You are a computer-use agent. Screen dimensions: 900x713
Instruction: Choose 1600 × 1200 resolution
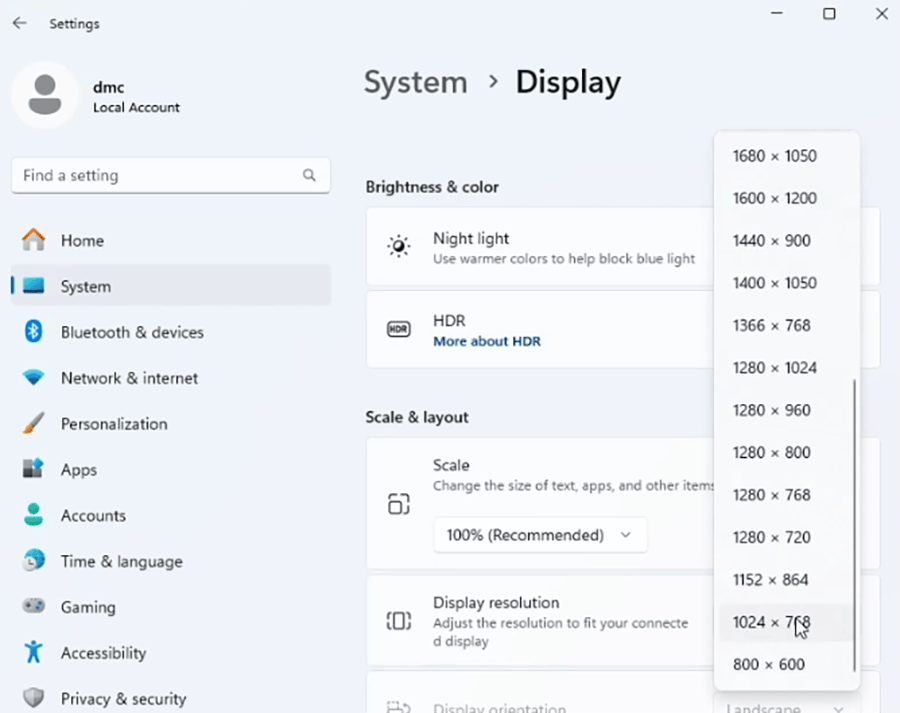786,198
